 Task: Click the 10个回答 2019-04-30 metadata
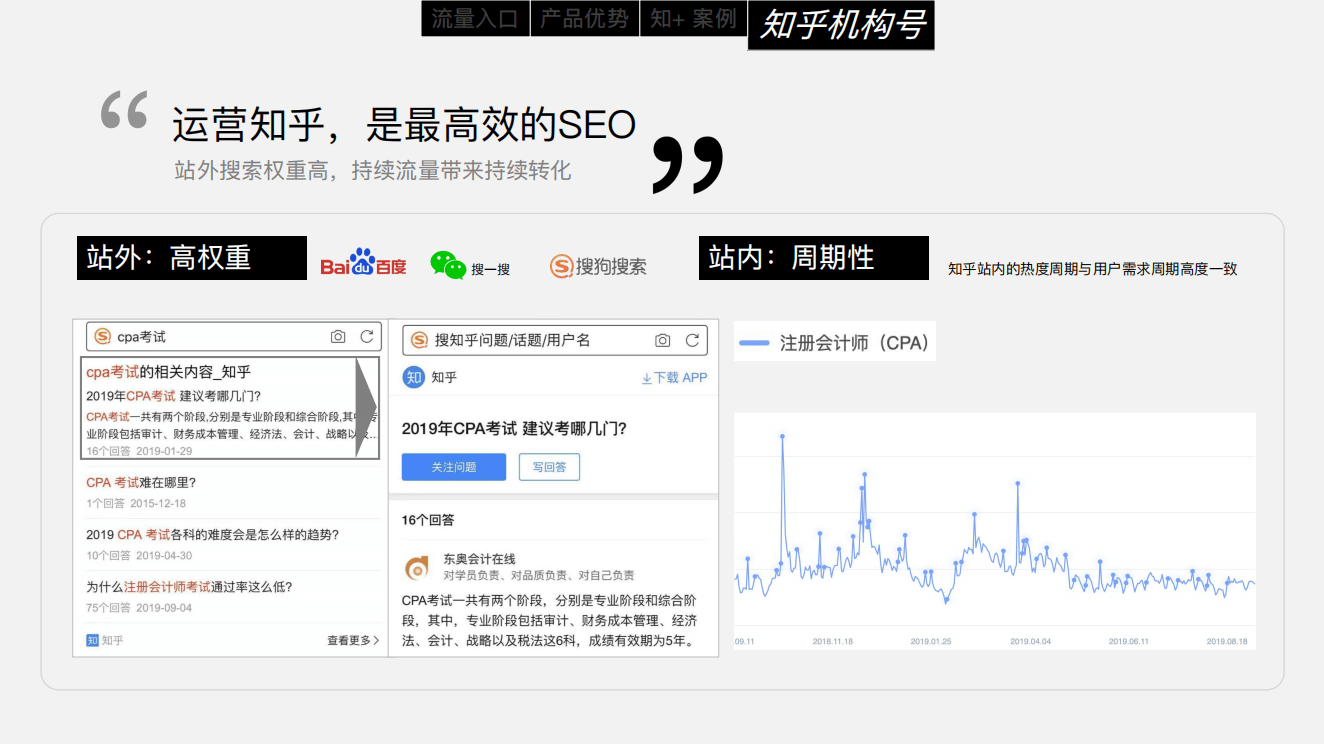click(139, 556)
